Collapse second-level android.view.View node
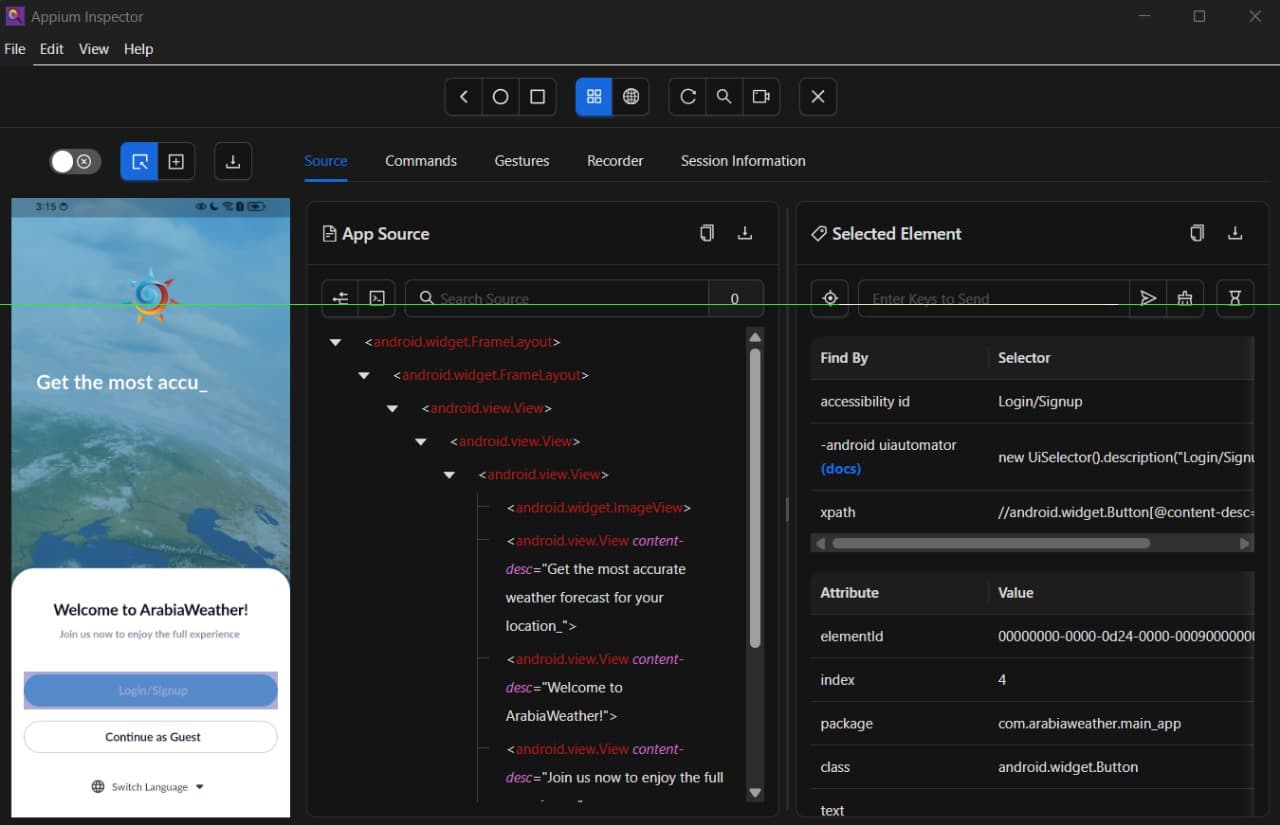 (x=421, y=441)
